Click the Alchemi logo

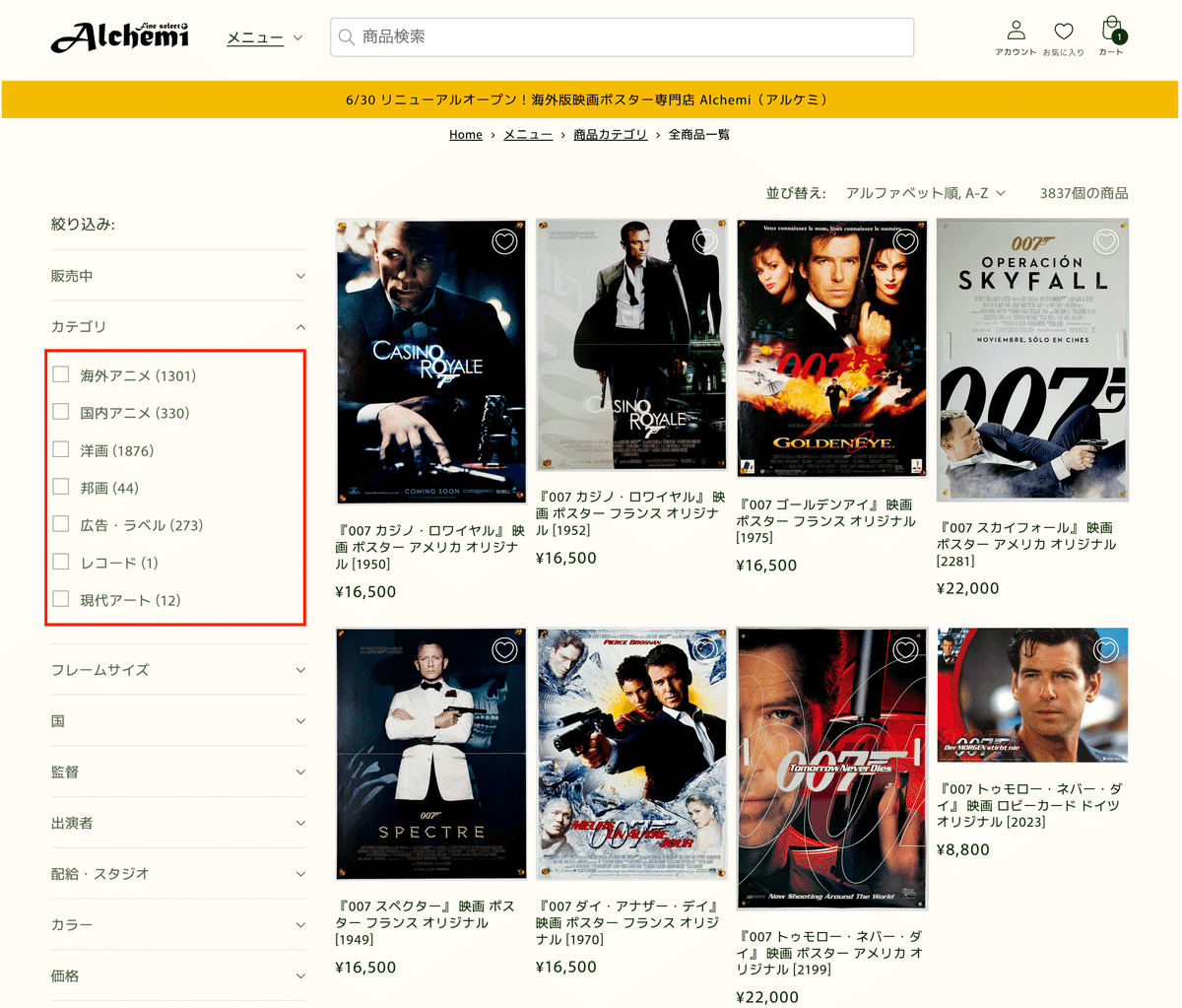click(x=119, y=37)
